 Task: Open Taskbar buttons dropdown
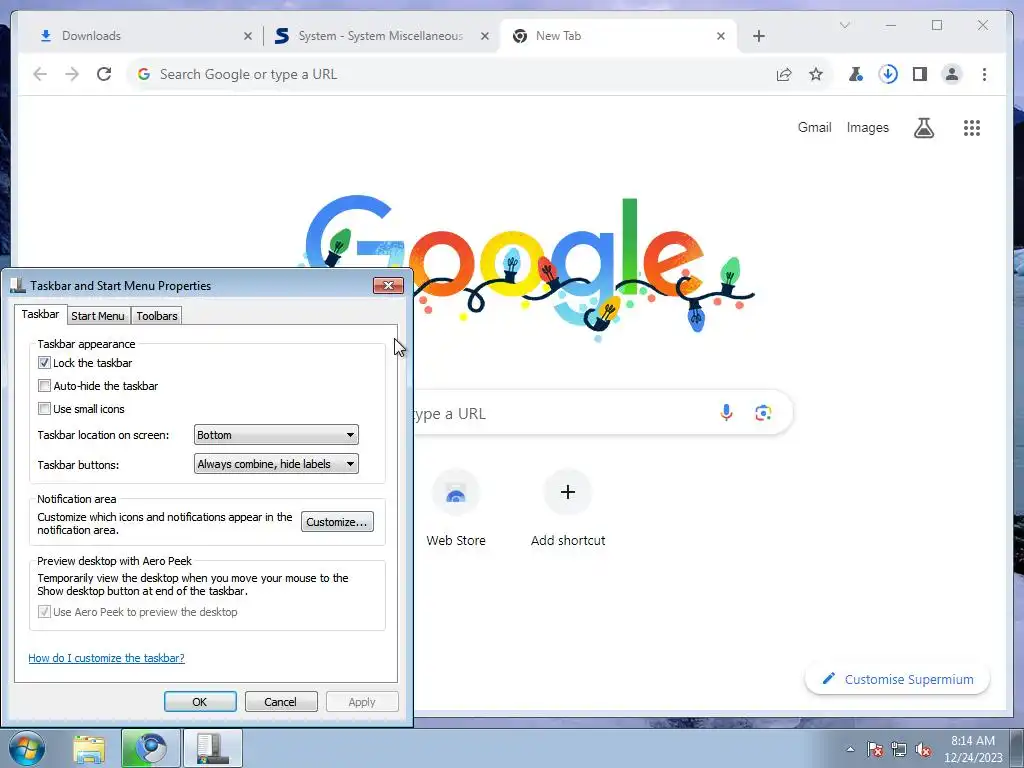(276, 464)
